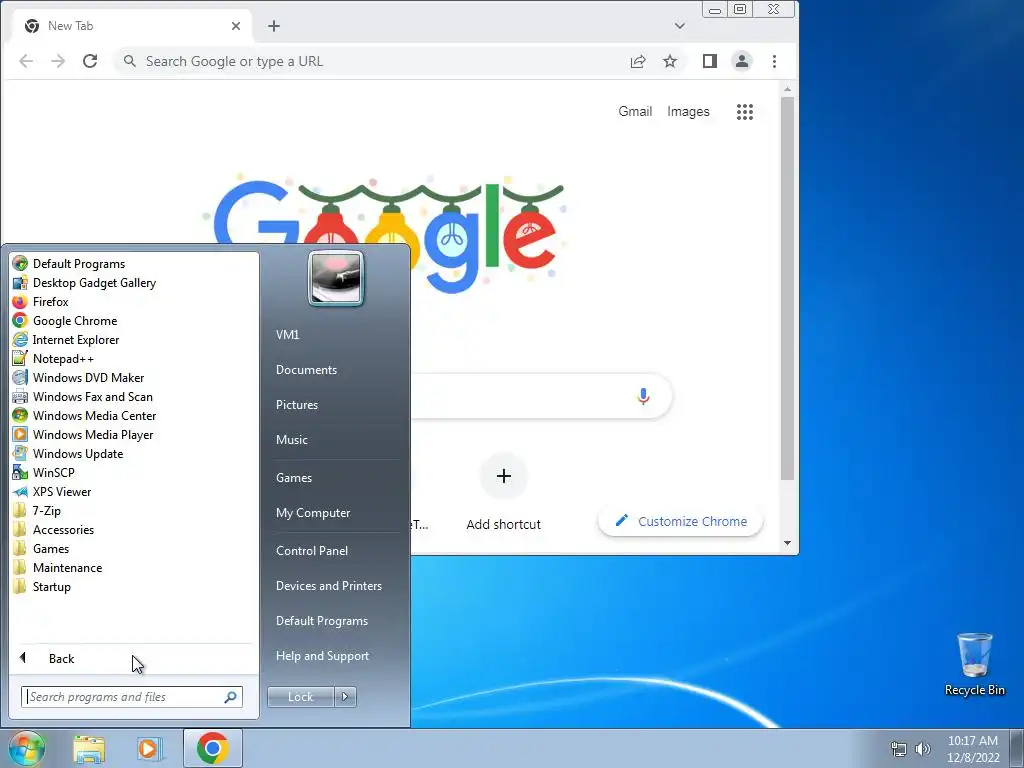The height and width of the screenshot is (768, 1024).
Task: Reload the page in Chrome
Action: coord(90,61)
